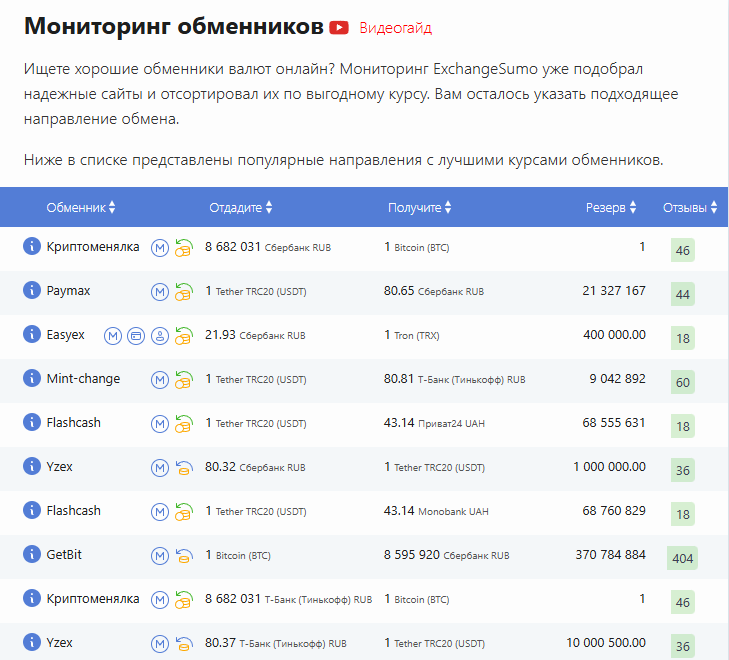Open Easyex exchanger link
This screenshot has height=660, width=729.
pos(66,335)
